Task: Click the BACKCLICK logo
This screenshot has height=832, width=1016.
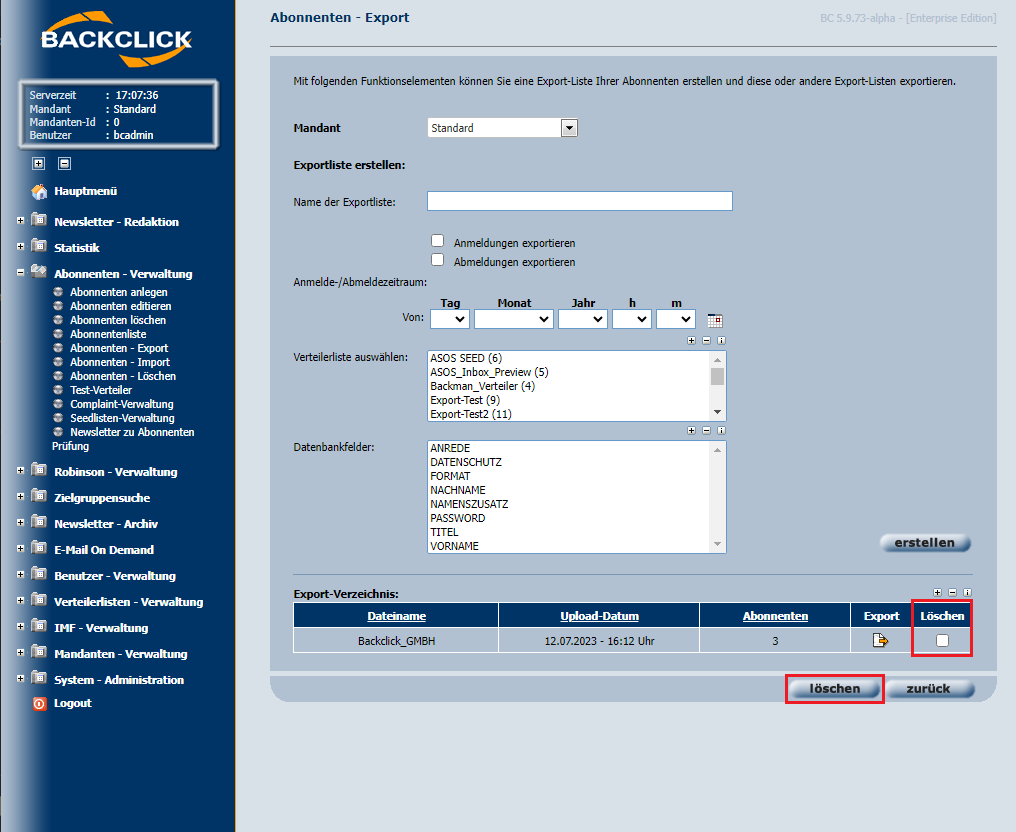Action: tap(117, 39)
